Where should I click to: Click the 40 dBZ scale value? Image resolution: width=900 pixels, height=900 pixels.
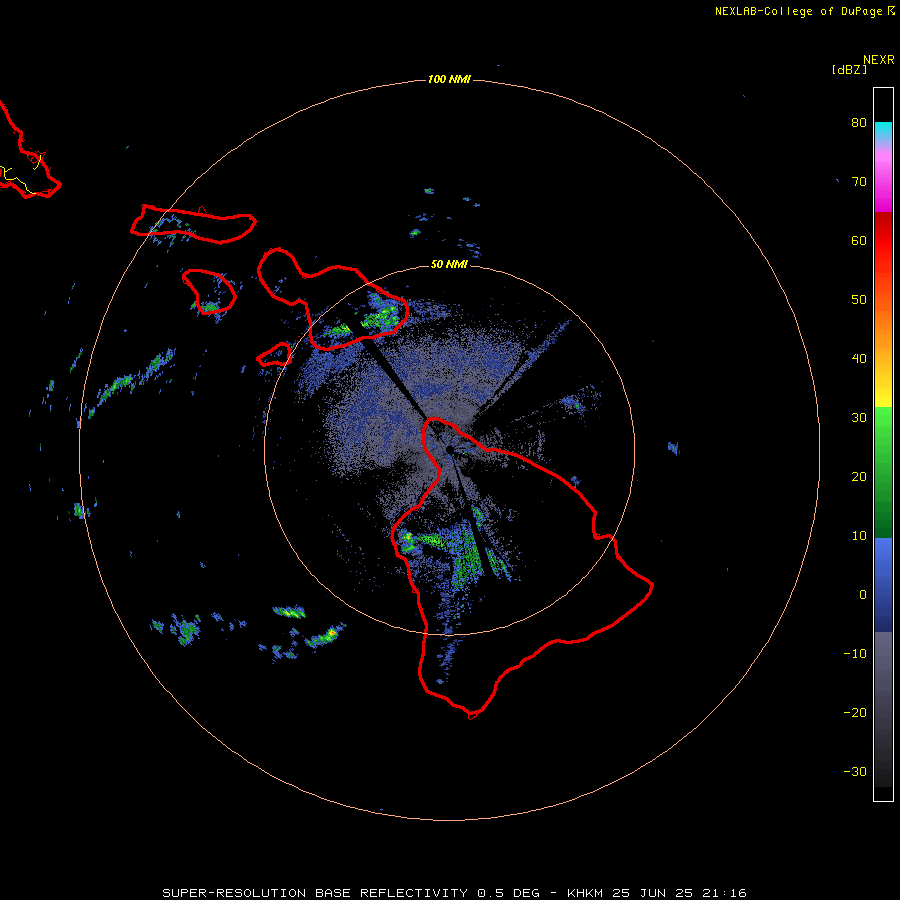(859, 359)
